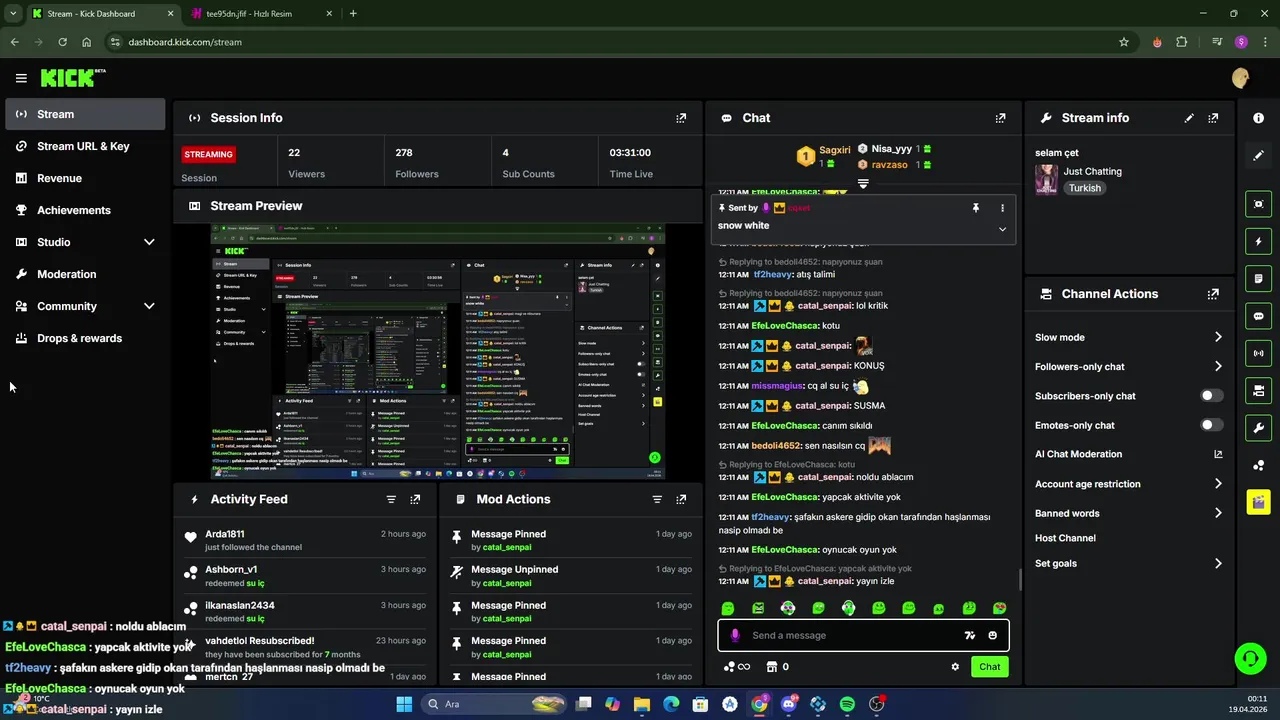The image size is (1280, 720).
Task: Toggle the mod actions note widget in sidebar
Action: tap(1258, 278)
